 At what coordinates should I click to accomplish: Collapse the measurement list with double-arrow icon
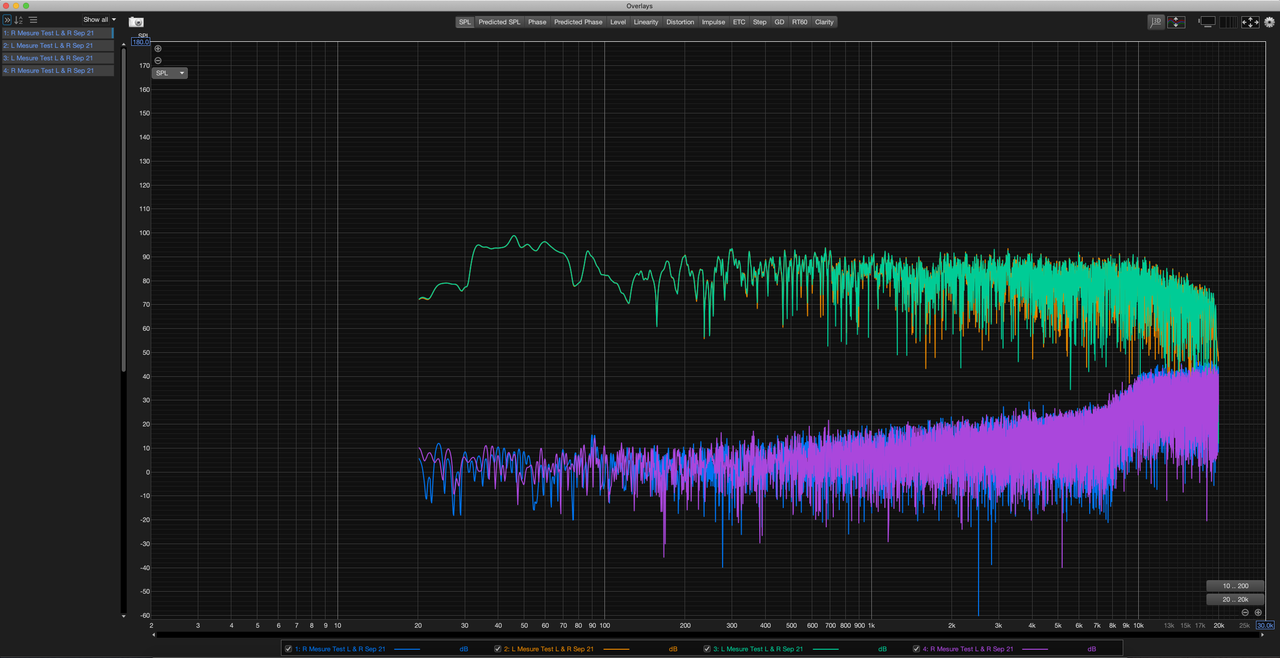(x=7, y=20)
